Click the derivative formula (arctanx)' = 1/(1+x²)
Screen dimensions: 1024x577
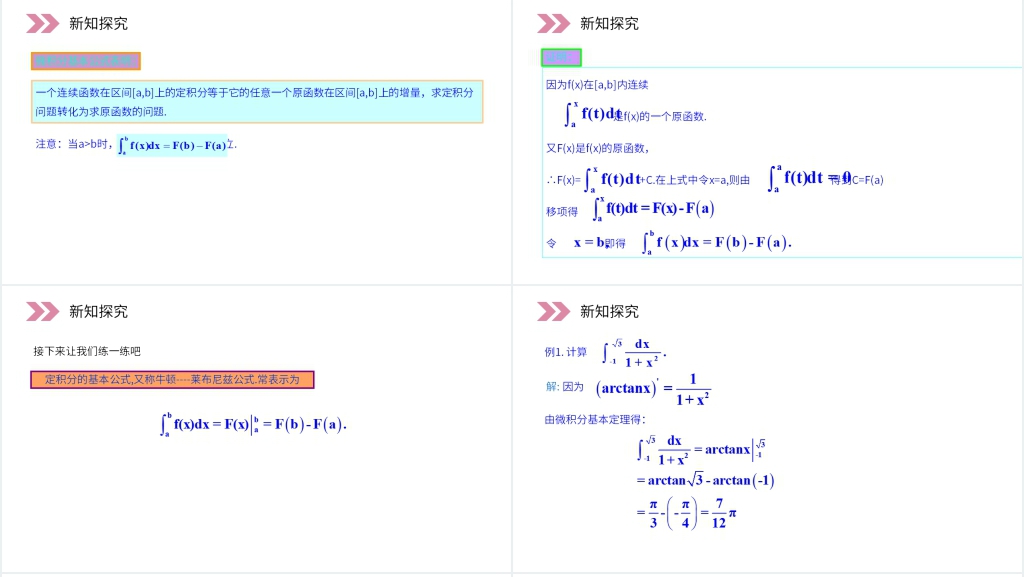(652, 389)
